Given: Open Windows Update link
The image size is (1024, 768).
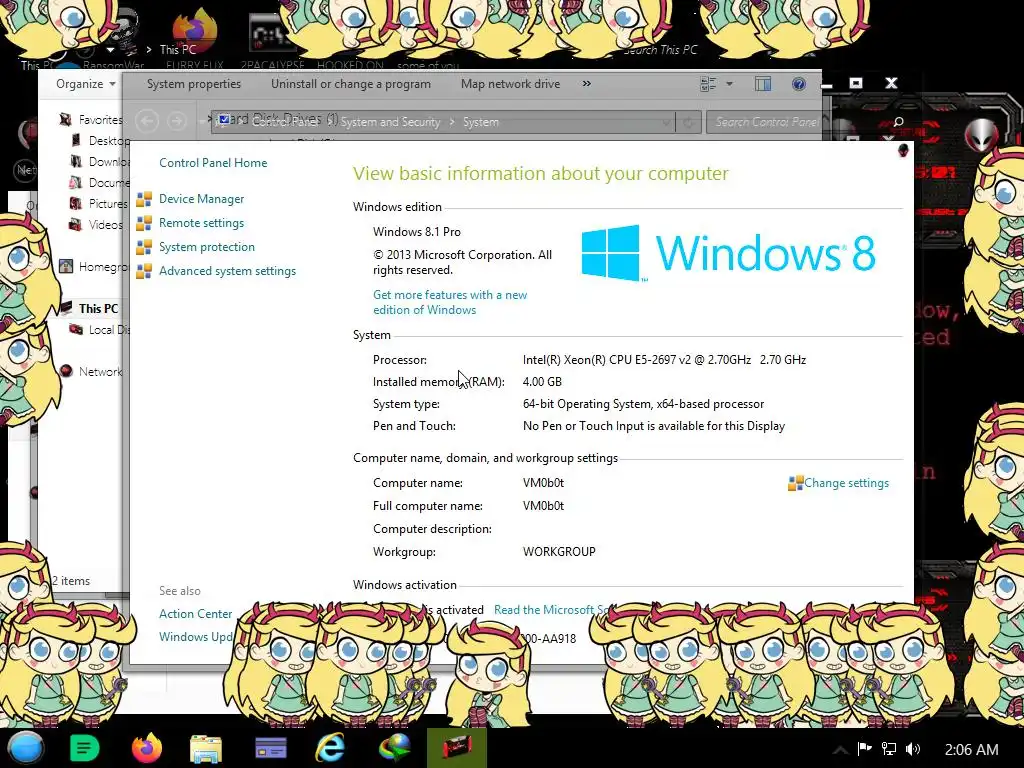Looking at the screenshot, I should 195,637.
